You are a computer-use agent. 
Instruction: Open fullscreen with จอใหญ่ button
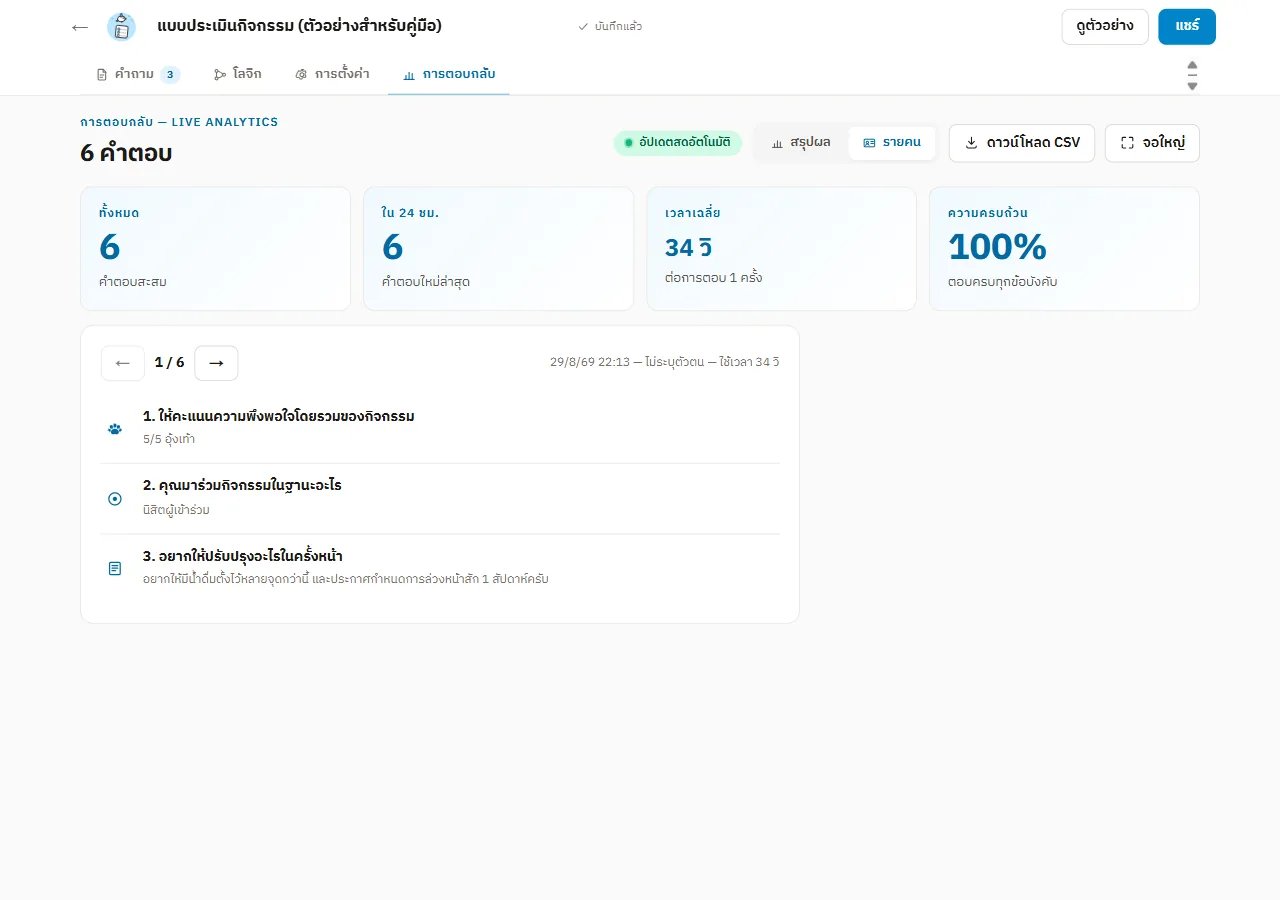tap(1152, 143)
